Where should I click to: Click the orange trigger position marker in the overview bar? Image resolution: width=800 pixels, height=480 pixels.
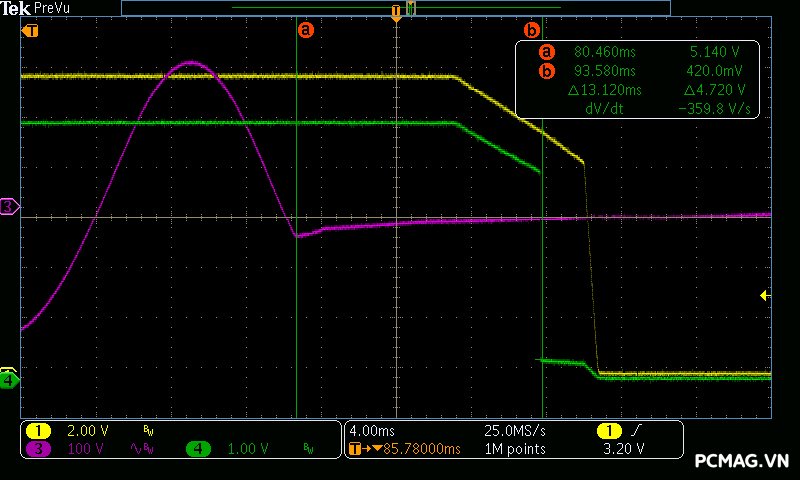tap(396, 11)
